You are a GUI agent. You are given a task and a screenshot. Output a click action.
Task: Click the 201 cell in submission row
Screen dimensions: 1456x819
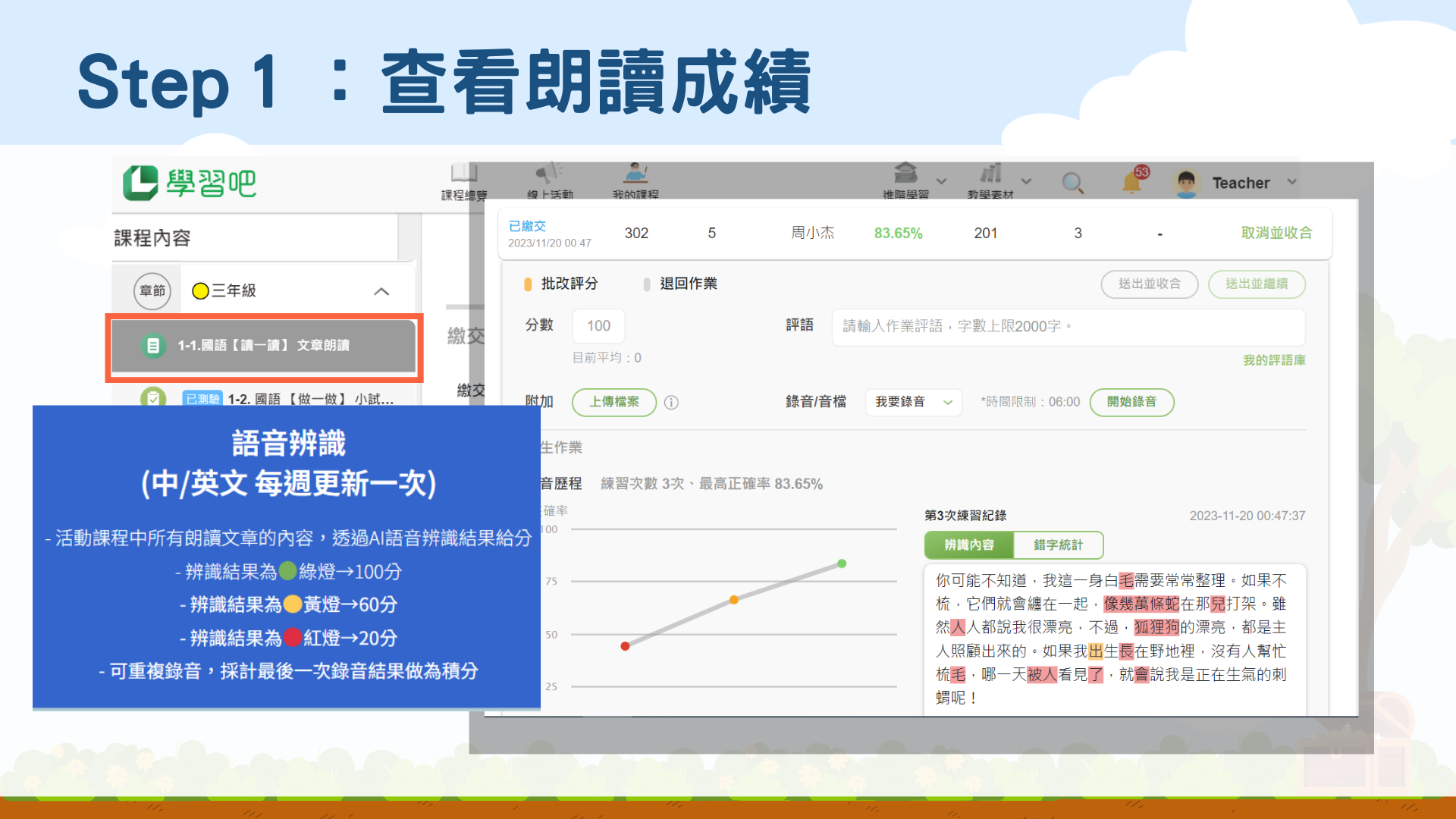[986, 233]
